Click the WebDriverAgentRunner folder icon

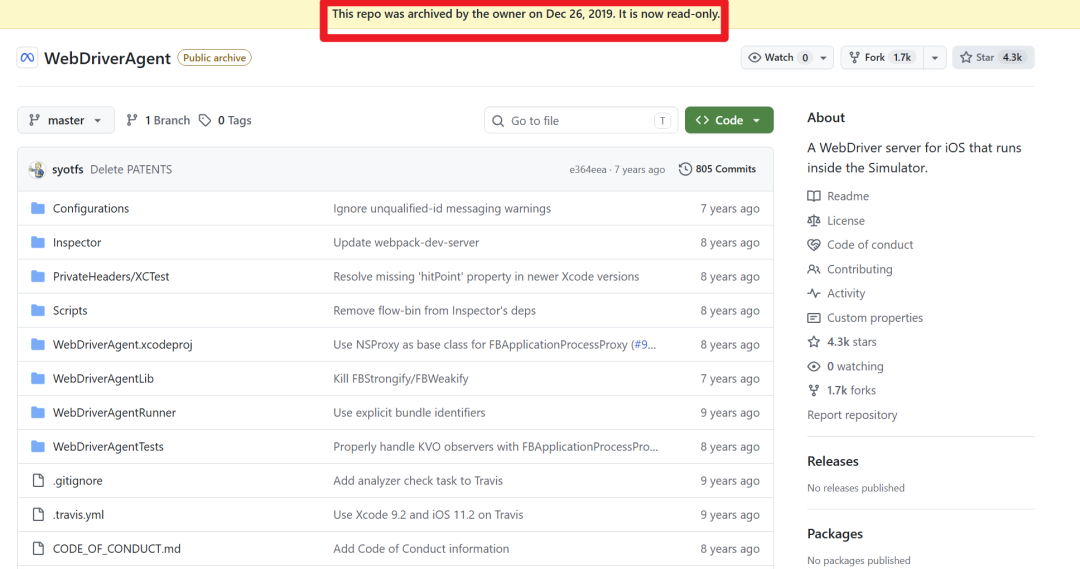(38, 413)
